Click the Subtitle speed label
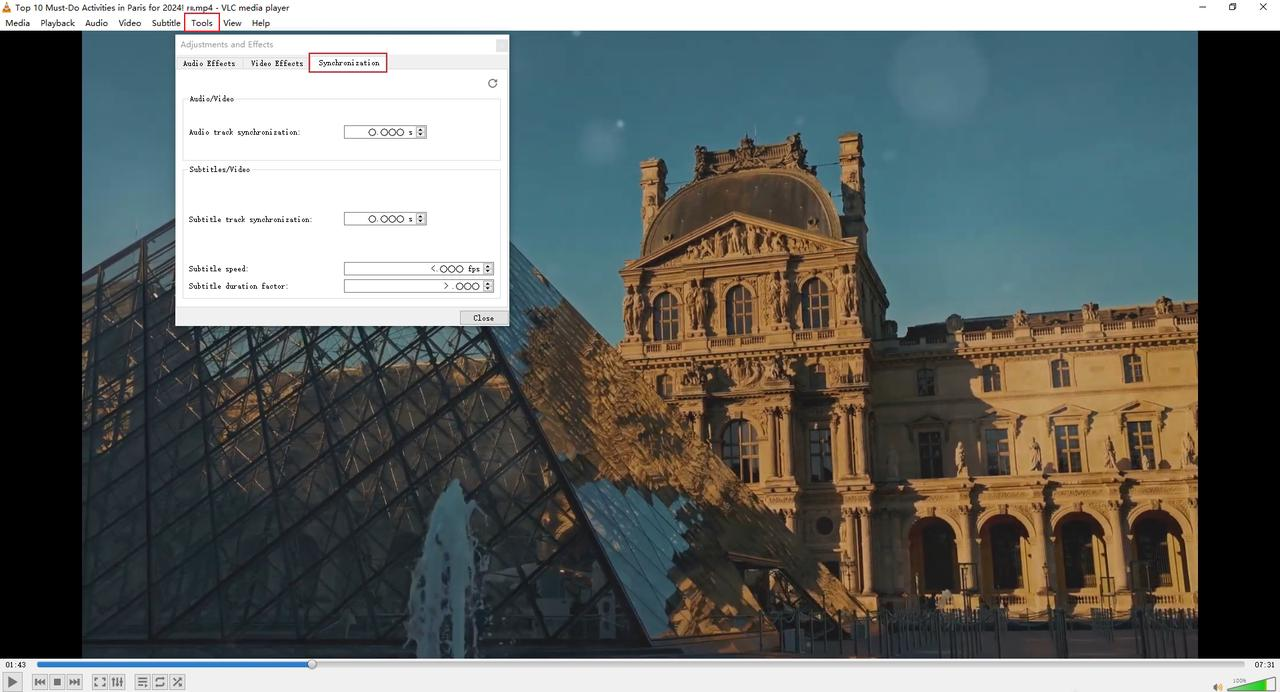 click(x=218, y=269)
